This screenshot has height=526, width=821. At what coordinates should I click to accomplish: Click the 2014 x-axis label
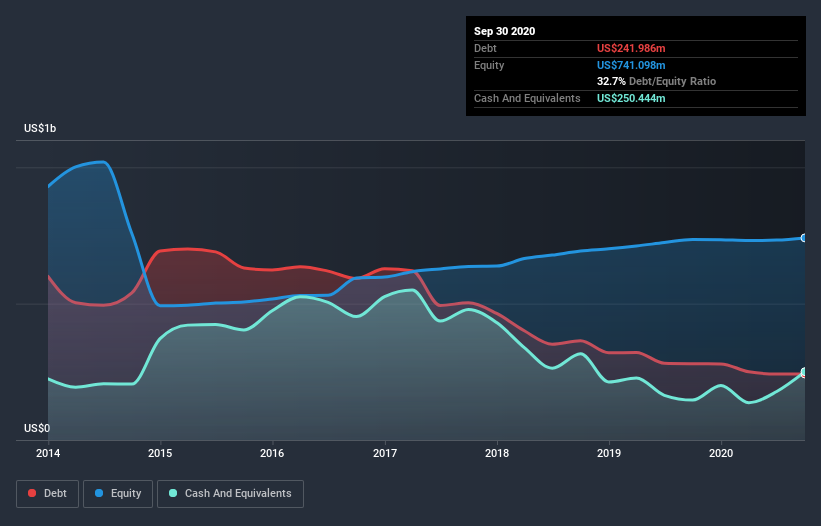[48, 453]
